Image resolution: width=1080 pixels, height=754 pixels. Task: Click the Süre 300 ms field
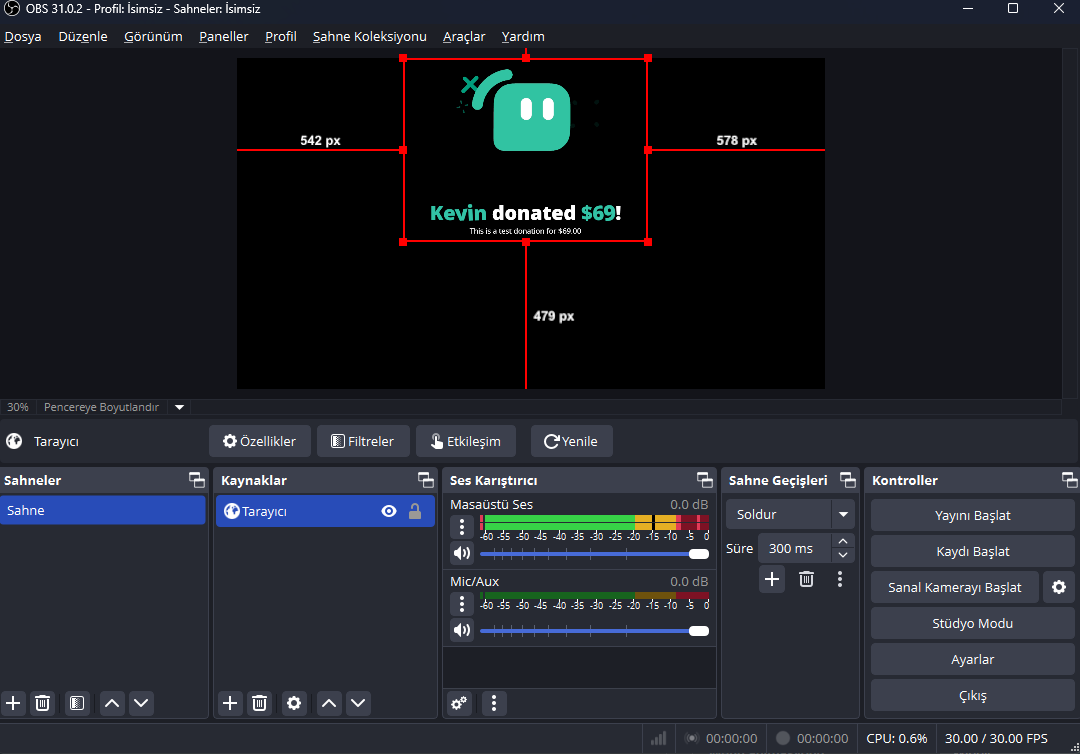point(794,549)
